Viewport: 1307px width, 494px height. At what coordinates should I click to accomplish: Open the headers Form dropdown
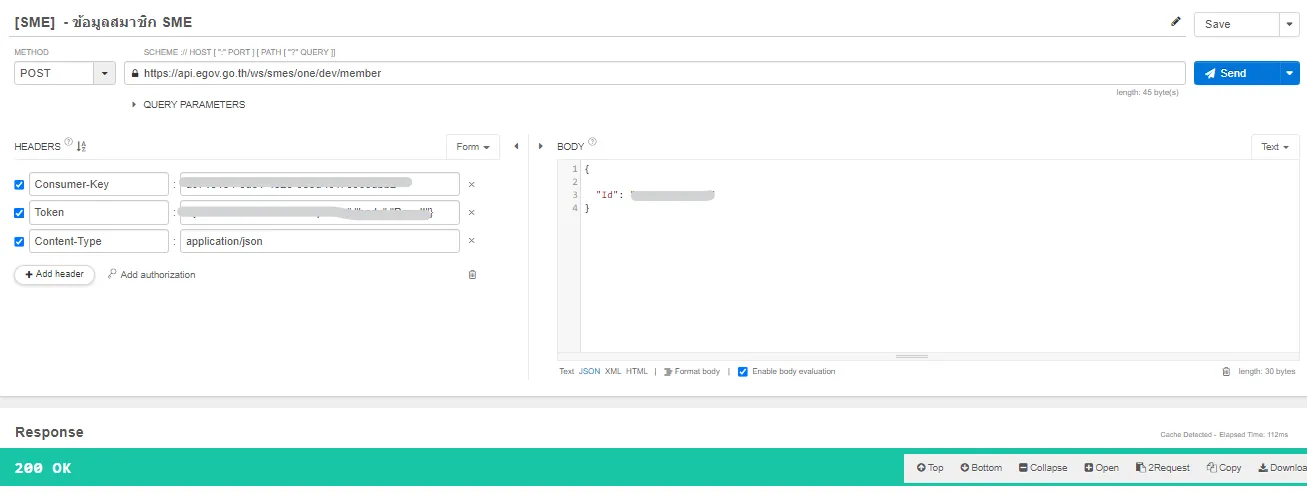pyautogui.click(x=473, y=147)
